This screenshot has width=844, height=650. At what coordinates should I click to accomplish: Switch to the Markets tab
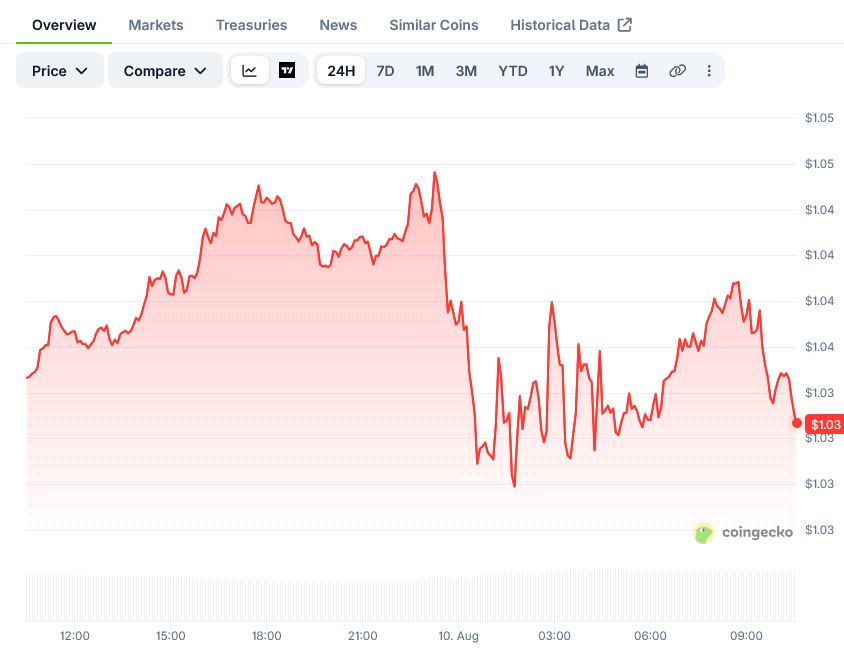(x=156, y=25)
